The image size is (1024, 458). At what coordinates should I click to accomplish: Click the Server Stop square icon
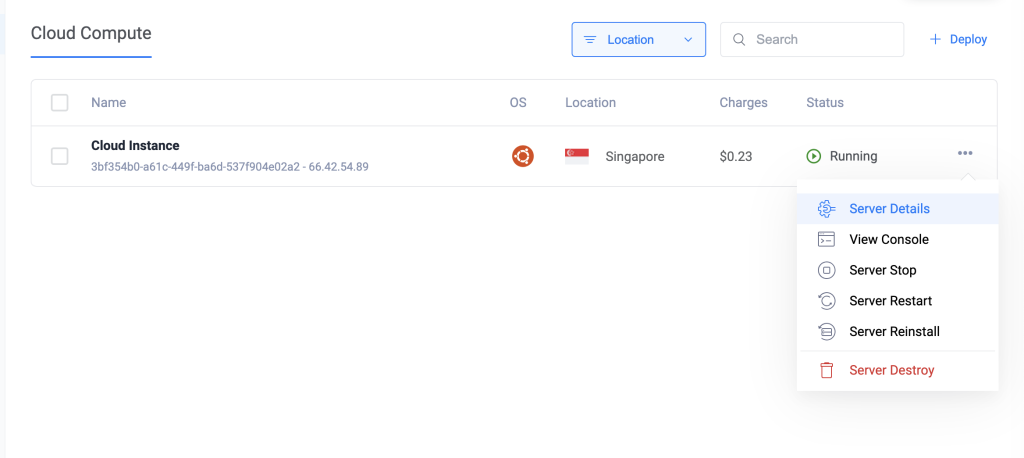(x=826, y=270)
